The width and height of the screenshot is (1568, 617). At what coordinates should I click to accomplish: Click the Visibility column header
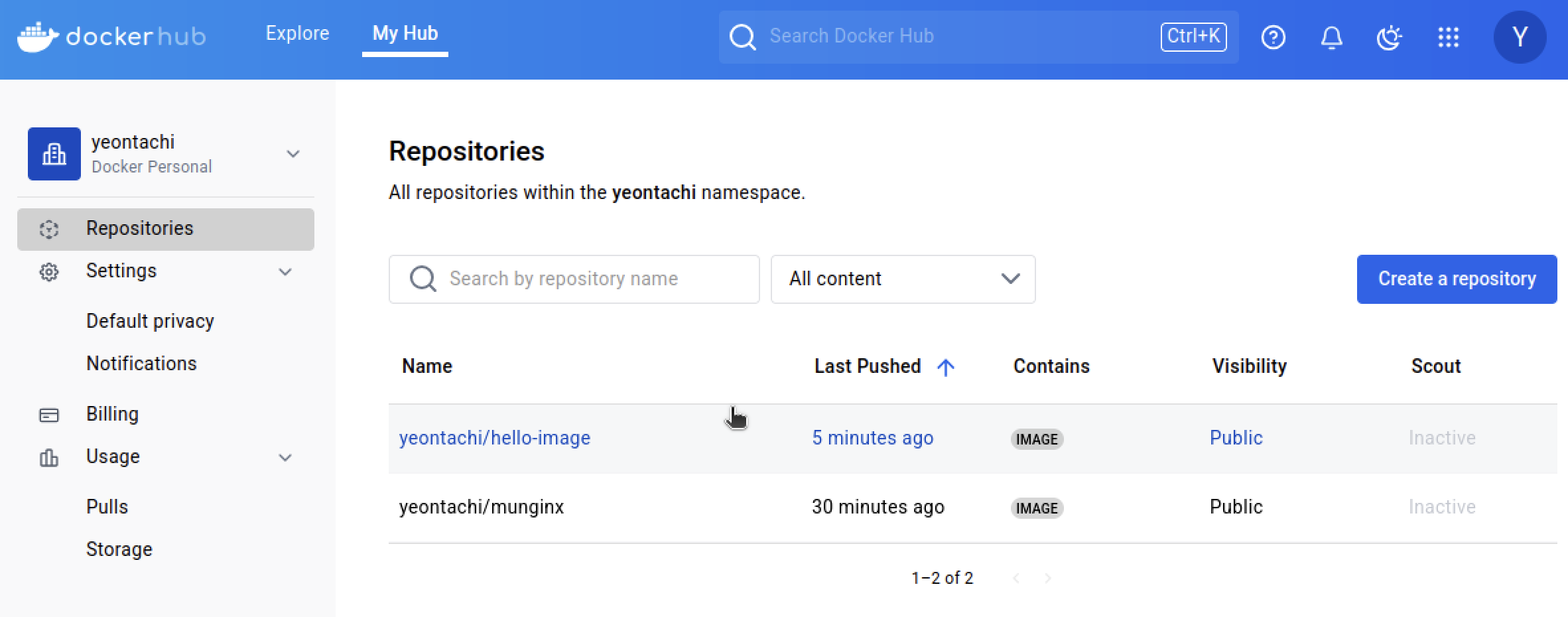[x=1250, y=366]
